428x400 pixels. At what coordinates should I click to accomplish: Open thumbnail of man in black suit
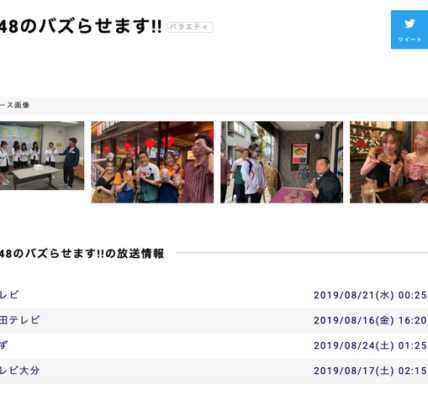tap(282, 162)
